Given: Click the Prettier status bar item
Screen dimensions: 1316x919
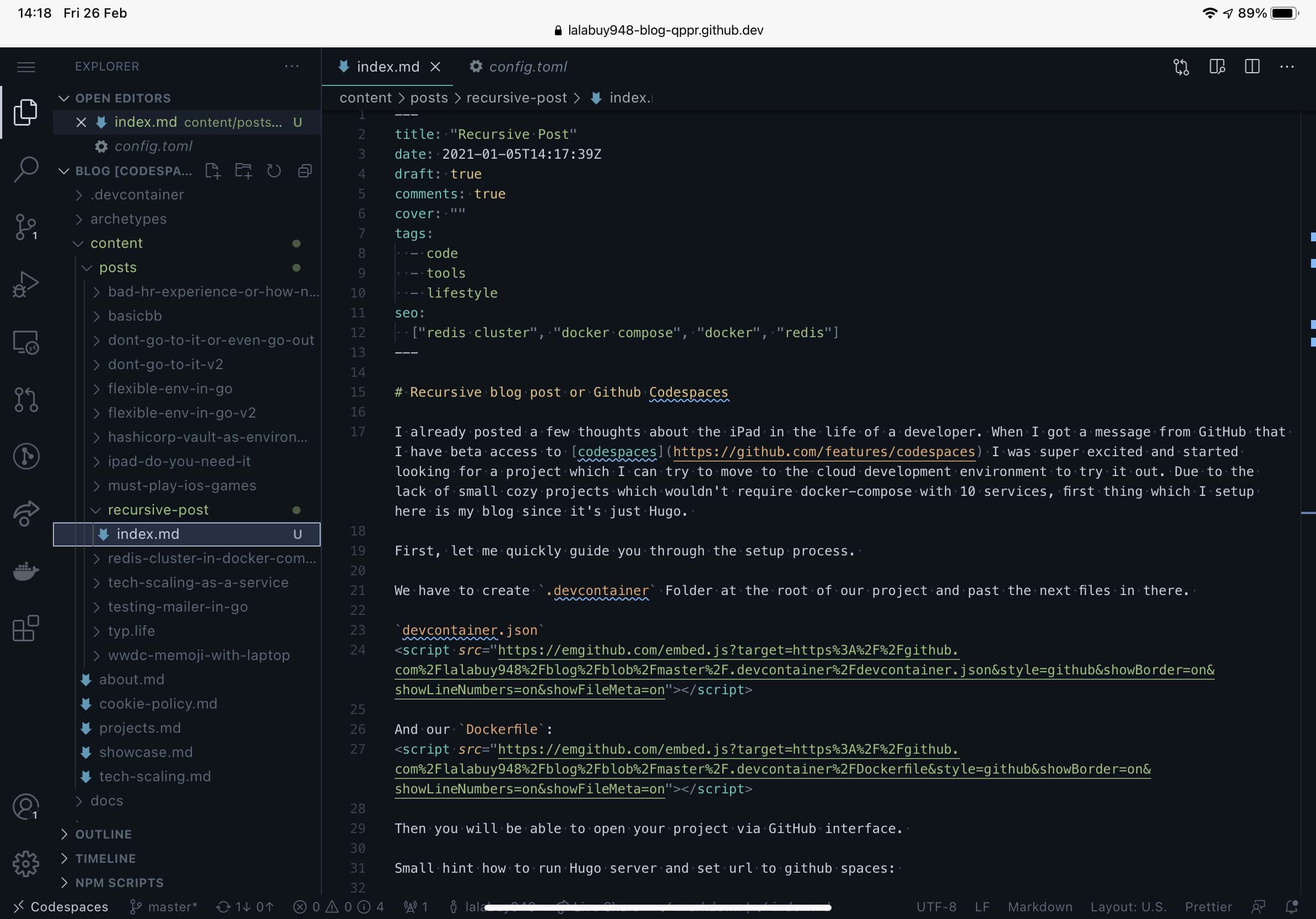Looking at the screenshot, I should click(x=1208, y=906).
